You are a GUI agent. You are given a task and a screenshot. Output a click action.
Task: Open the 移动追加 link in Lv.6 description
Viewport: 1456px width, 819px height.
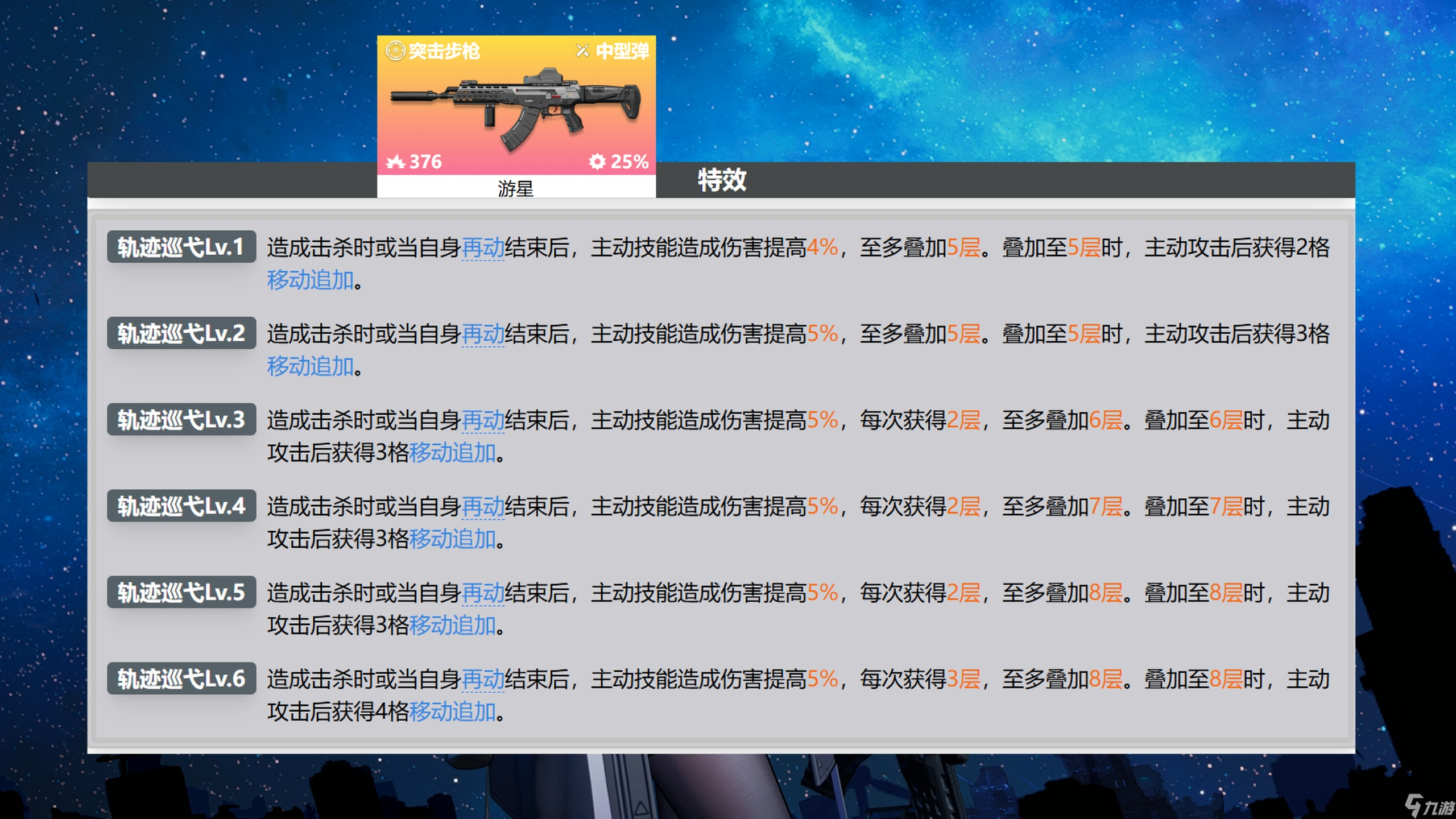tap(453, 713)
